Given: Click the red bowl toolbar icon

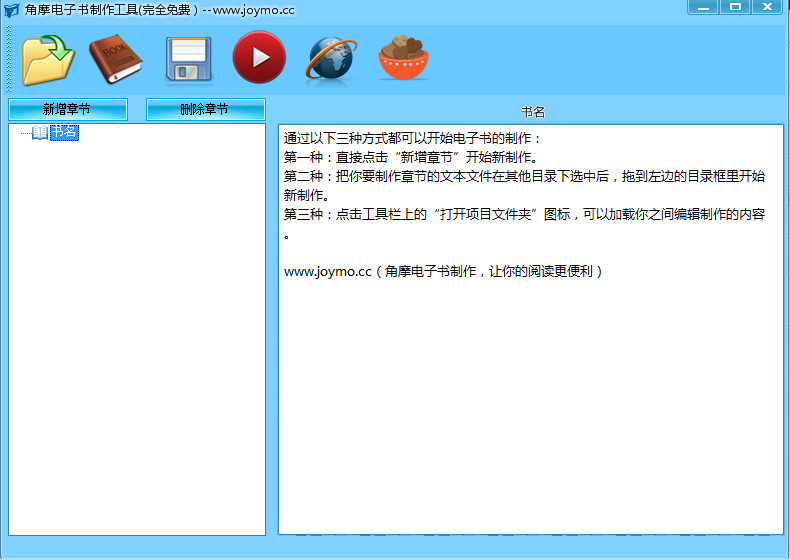Looking at the screenshot, I should [x=403, y=59].
